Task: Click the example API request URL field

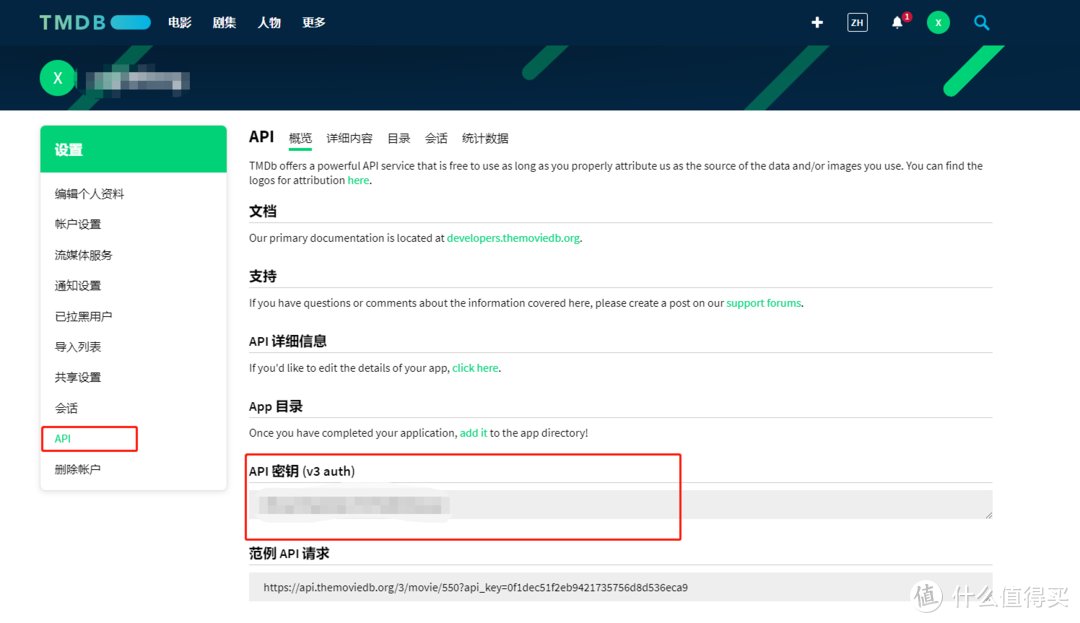Action: (621, 587)
